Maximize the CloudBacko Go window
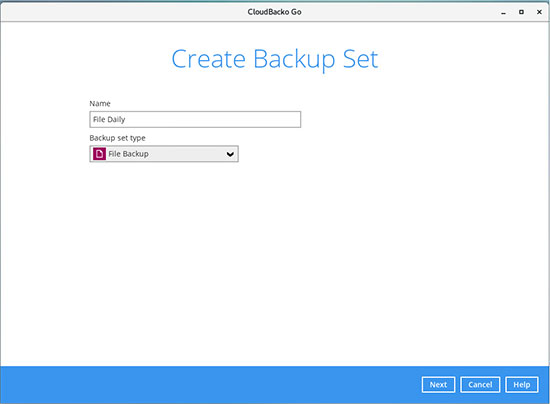 [521, 12]
